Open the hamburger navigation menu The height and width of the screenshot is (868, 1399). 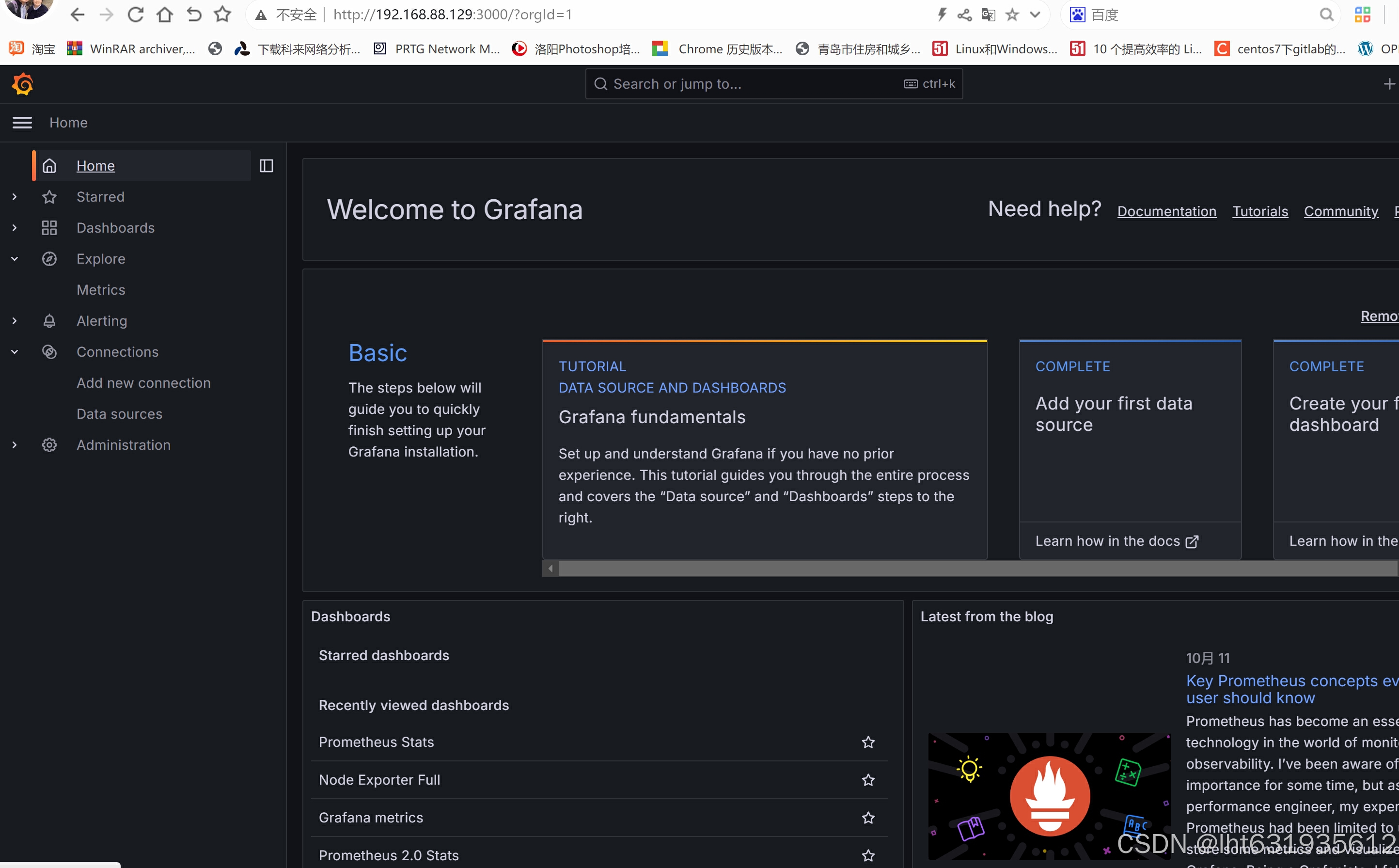[x=22, y=123]
